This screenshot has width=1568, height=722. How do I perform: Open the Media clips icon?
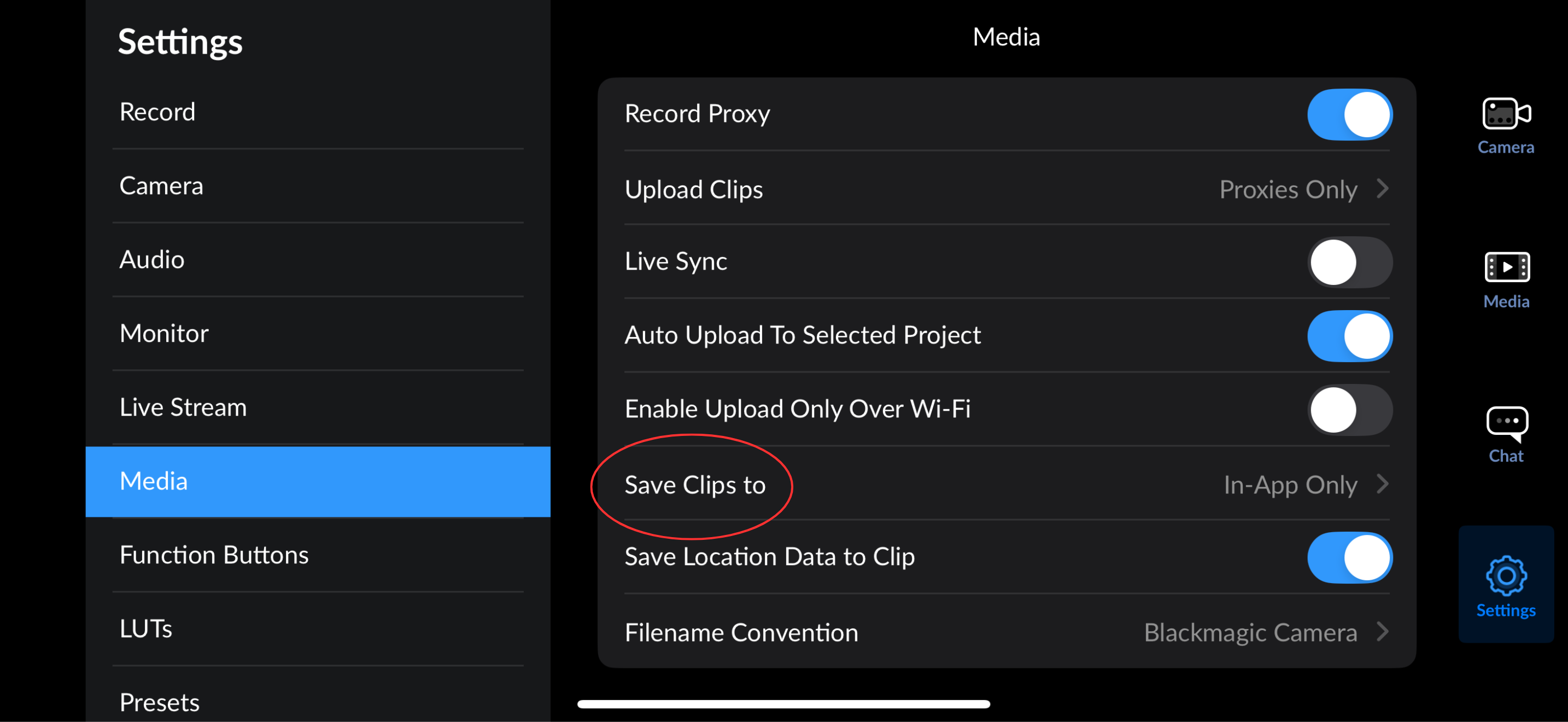[x=1506, y=268]
